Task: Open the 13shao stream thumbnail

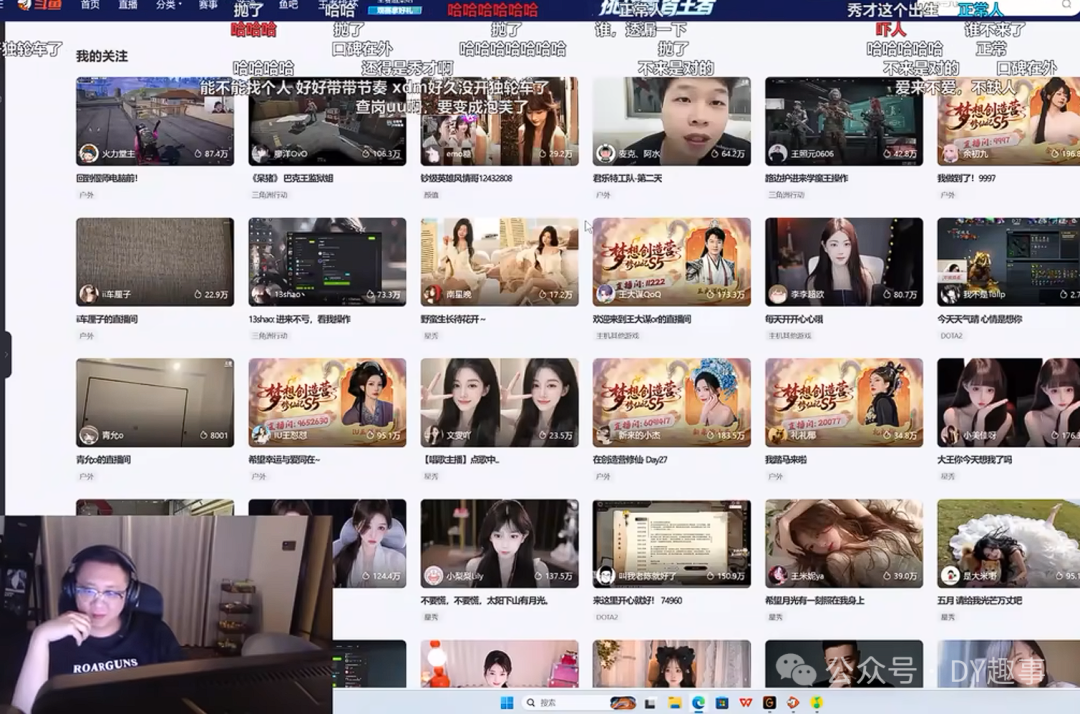Action: (x=327, y=262)
